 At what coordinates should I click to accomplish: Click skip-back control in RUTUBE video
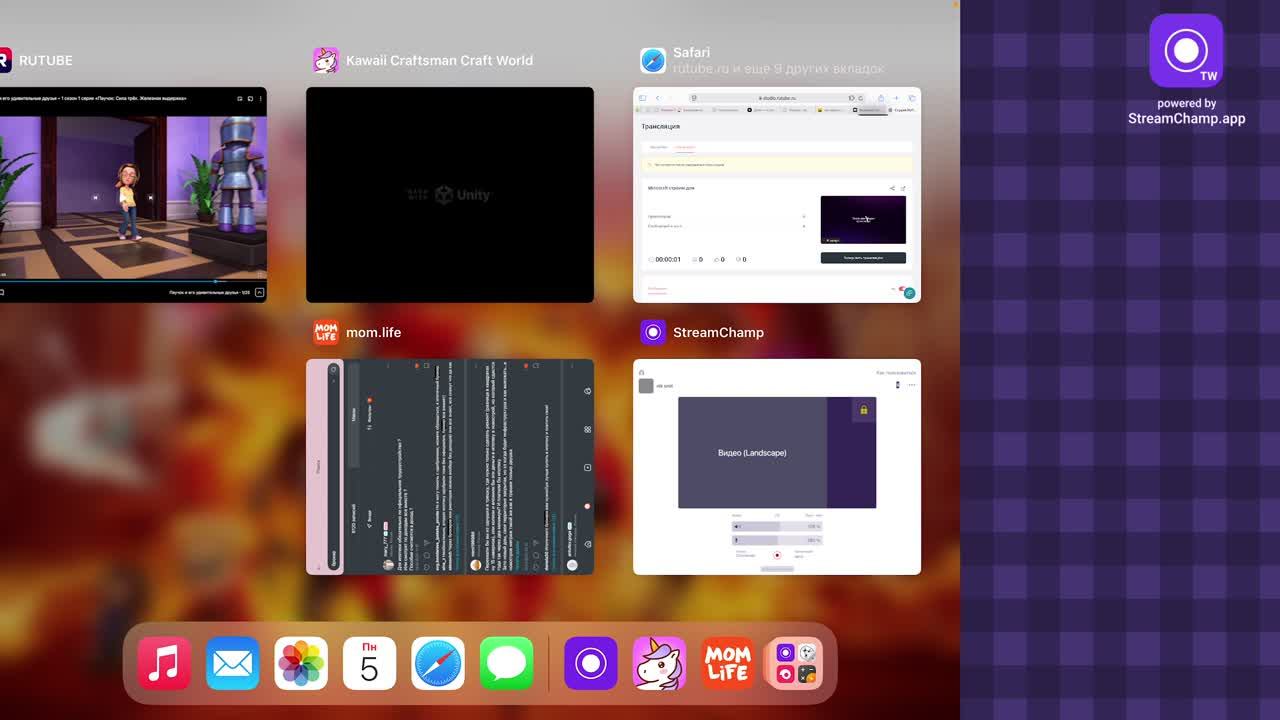(95, 198)
